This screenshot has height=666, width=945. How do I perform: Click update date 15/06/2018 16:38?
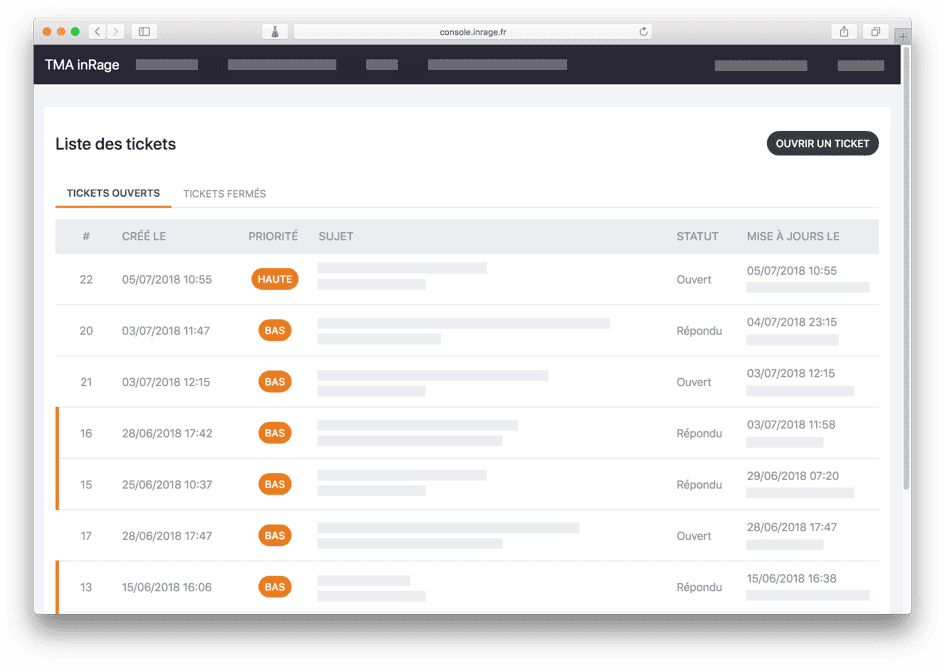791,578
